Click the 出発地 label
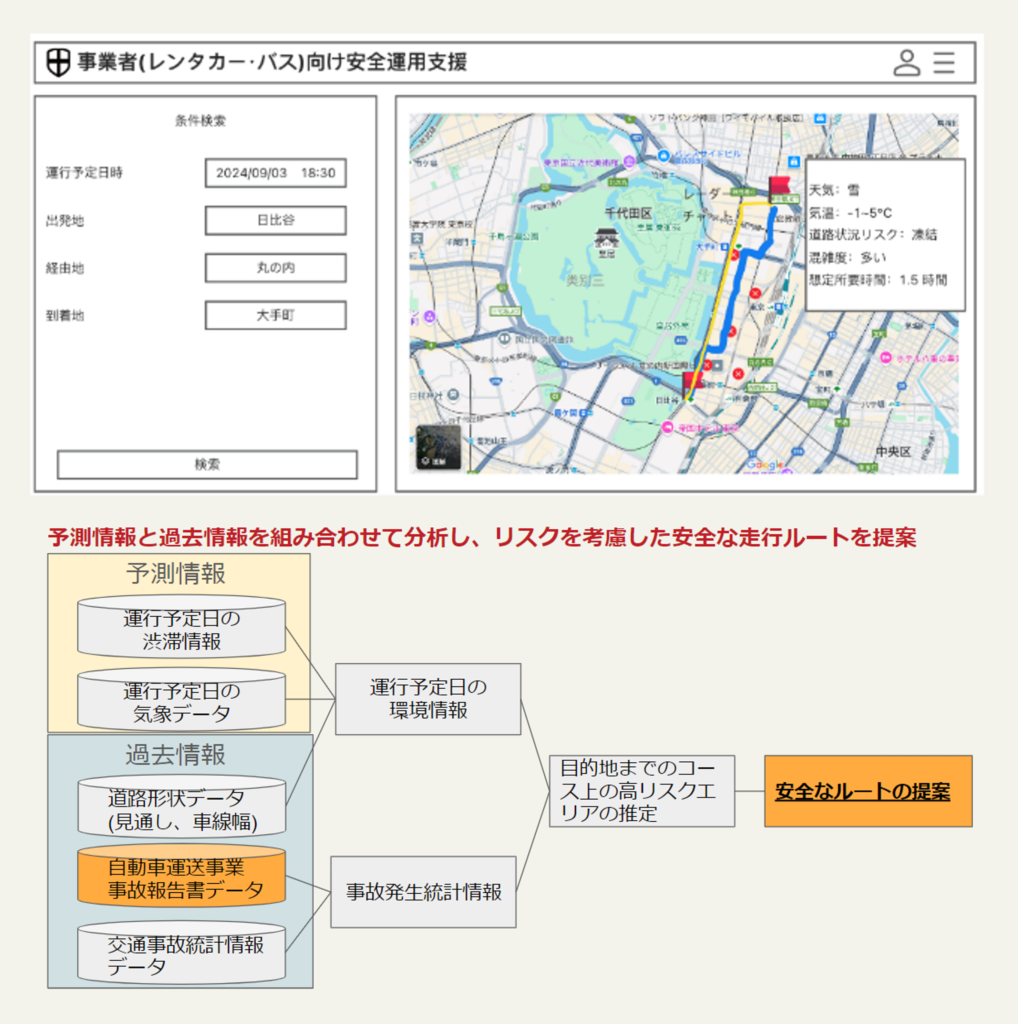This screenshot has width=1018, height=1024. (x=65, y=221)
